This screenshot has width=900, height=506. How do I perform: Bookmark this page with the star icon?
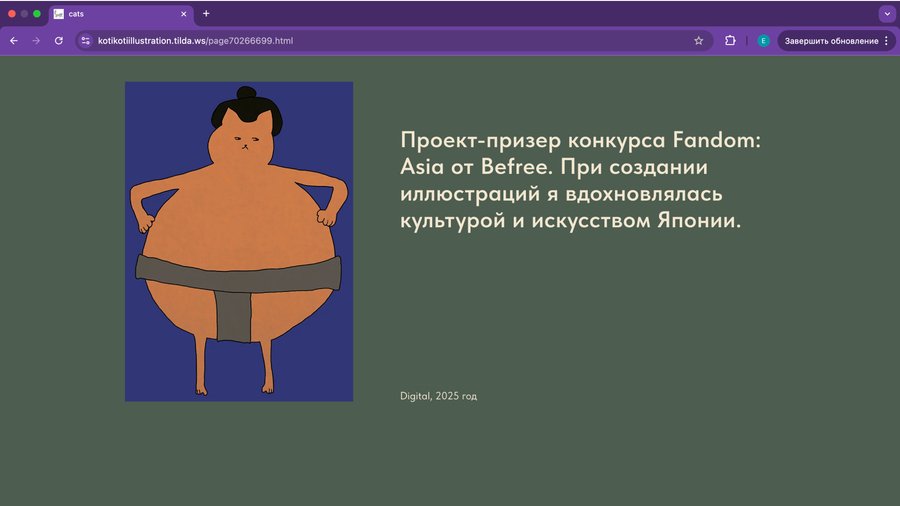[699, 41]
